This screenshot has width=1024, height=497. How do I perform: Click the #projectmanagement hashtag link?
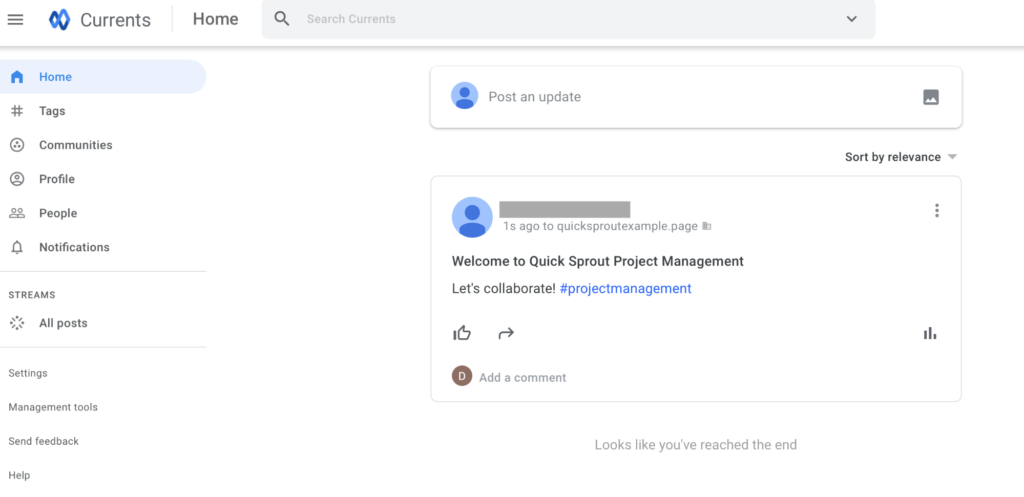coord(626,289)
